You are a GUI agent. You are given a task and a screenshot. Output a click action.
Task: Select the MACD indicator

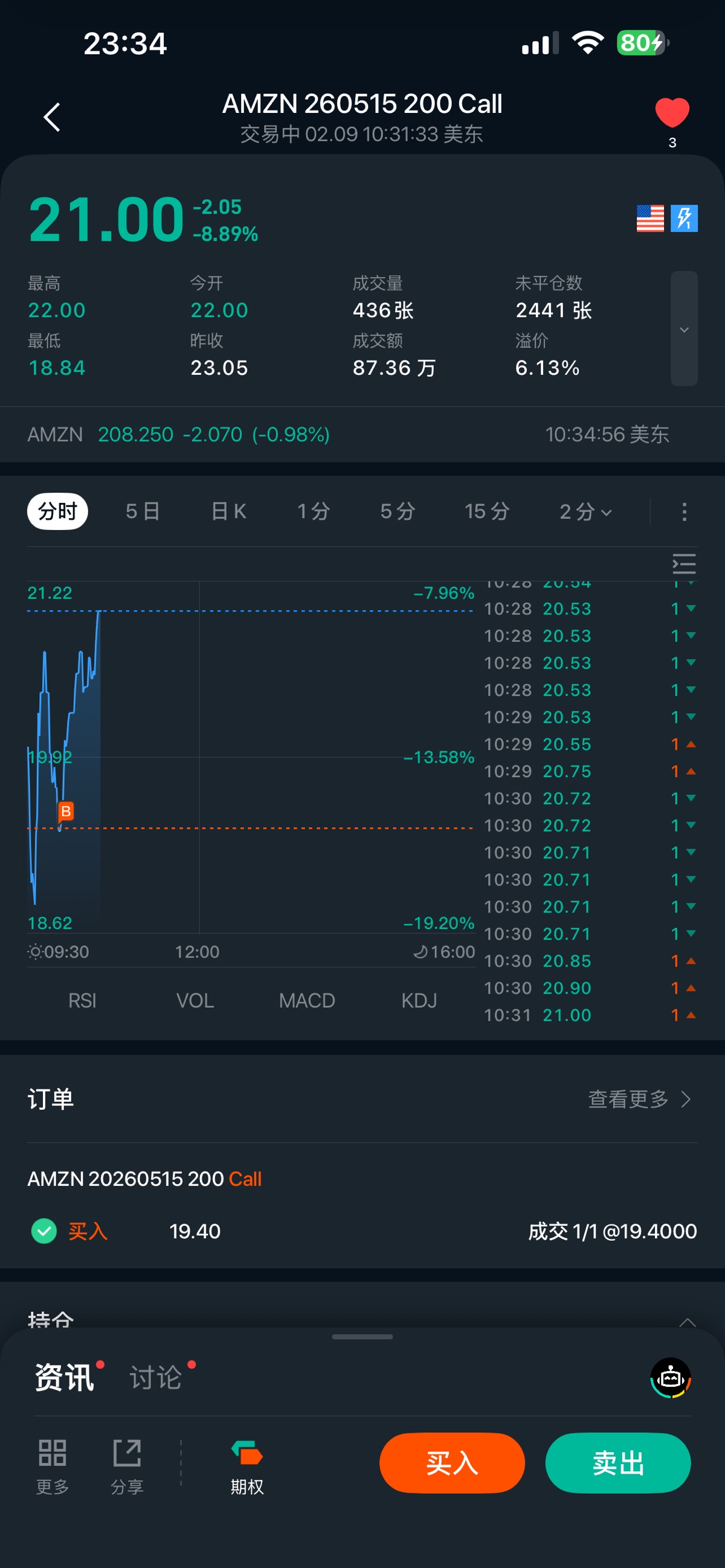pos(307,1000)
